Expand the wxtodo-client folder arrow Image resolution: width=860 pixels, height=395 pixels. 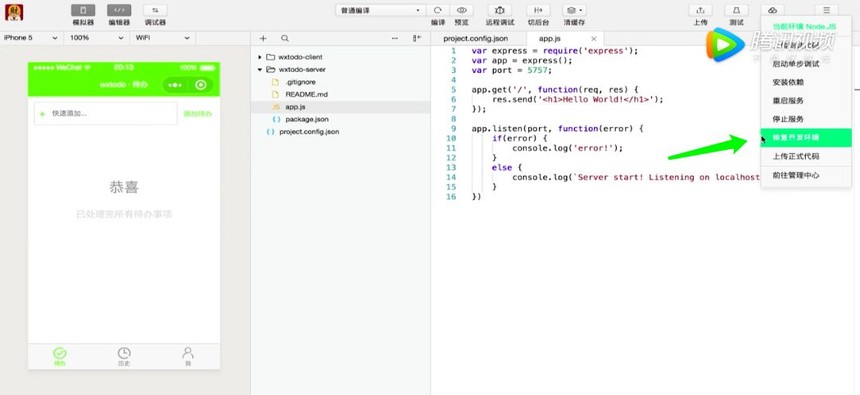click(260, 57)
